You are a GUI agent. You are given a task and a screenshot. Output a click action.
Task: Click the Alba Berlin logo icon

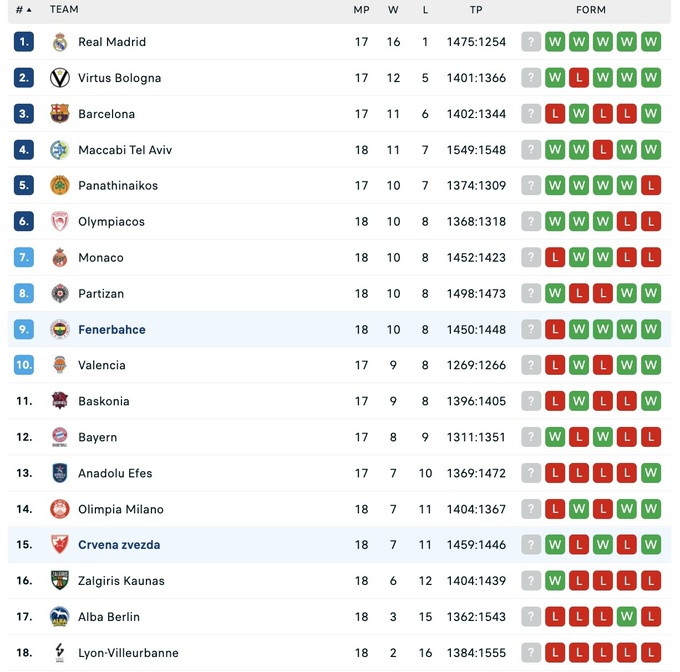coord(60,617)
